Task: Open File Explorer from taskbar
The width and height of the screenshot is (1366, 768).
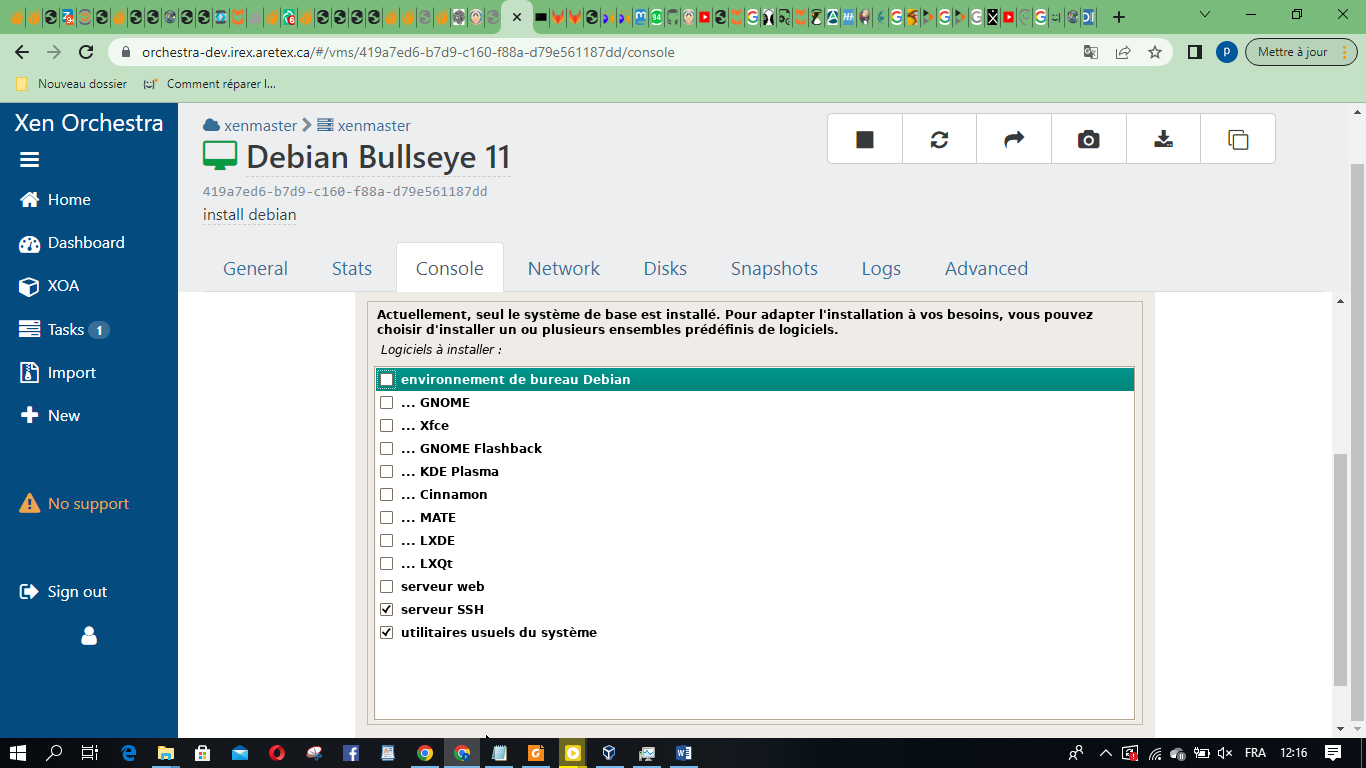Action: click(165, 752)
